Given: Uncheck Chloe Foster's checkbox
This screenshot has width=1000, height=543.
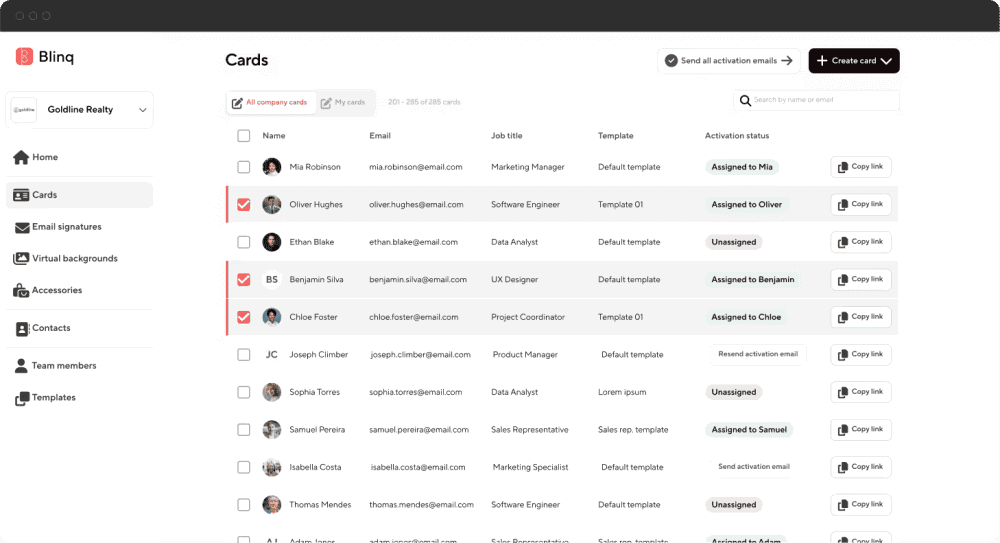Looking at the screenshot, I should coord(244,317).
